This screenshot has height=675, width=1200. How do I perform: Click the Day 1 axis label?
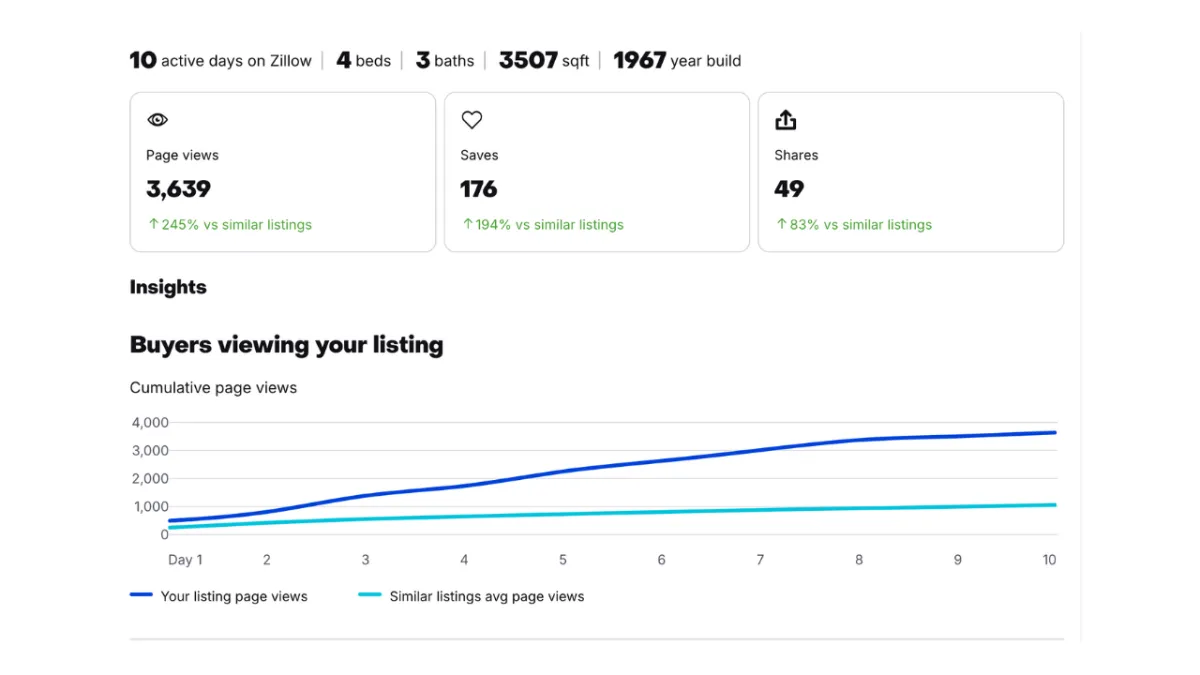[x=185, y=560]
